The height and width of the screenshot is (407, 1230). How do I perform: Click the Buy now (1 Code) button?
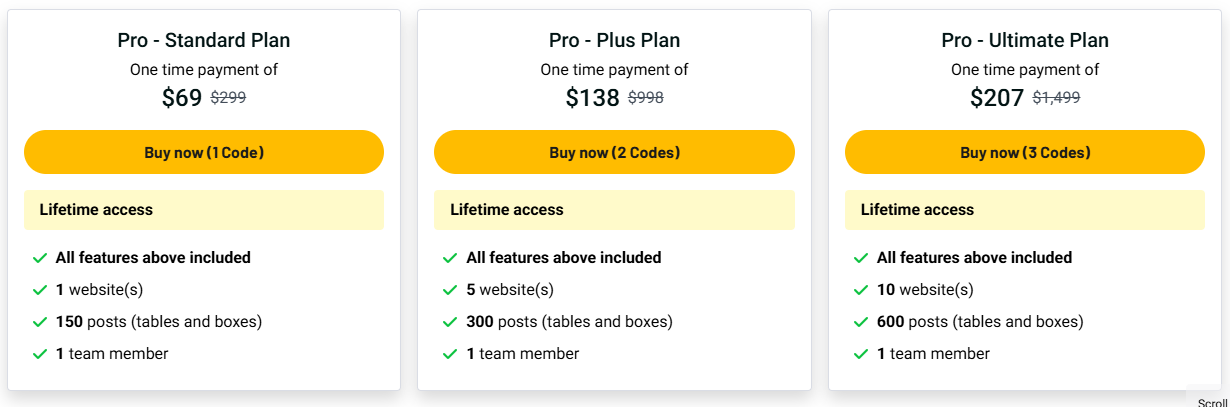click(x=204, y=152)
